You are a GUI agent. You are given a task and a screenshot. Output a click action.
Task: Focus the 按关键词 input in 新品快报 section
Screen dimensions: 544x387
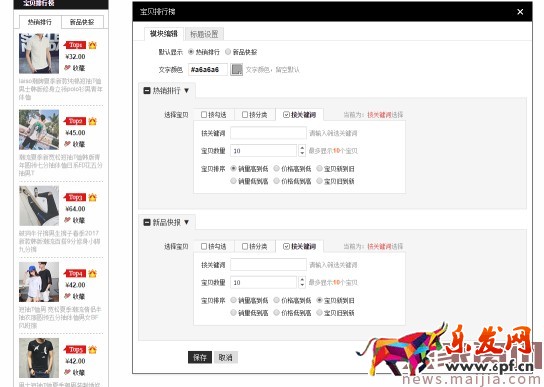click(268, 264)
